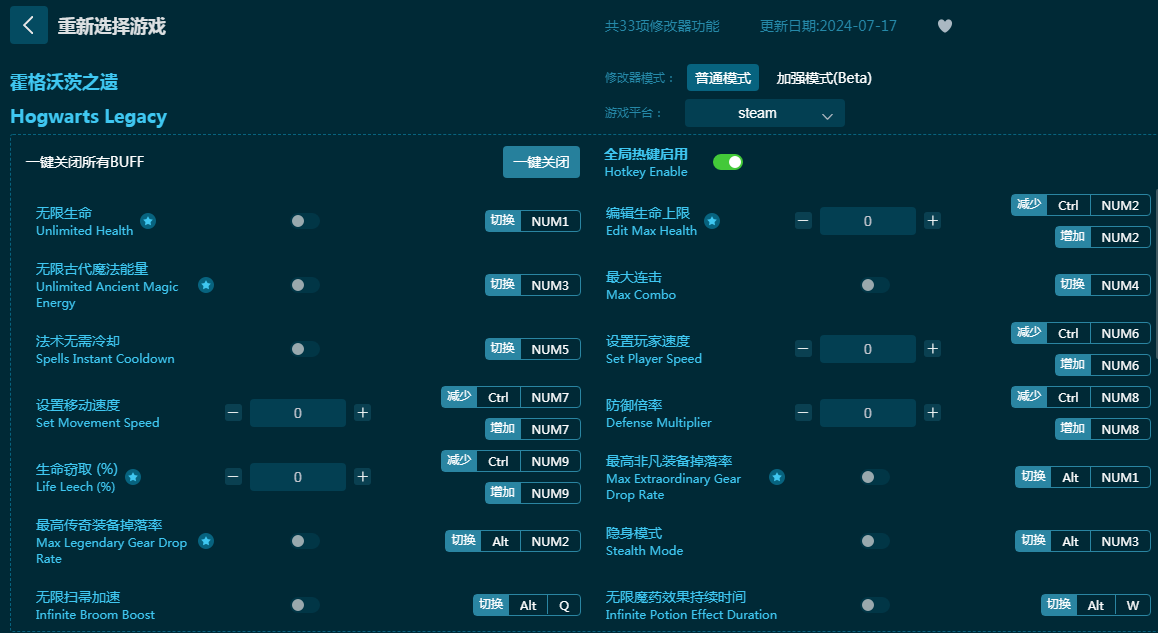
Task: Click star icon for Unlimited Ancient Magic Energy
Action: (206, 285)
